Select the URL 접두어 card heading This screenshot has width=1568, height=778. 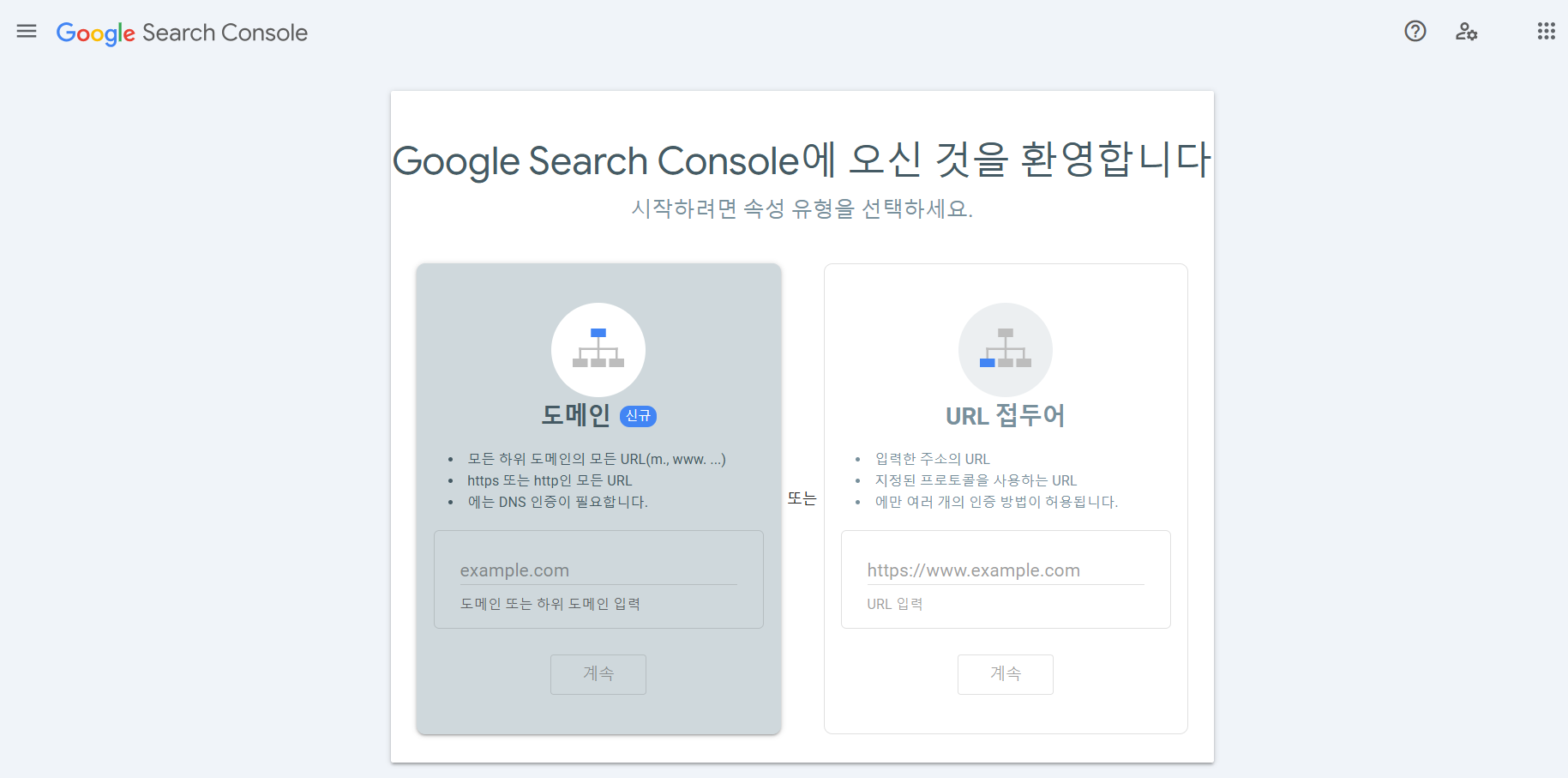1006,416
